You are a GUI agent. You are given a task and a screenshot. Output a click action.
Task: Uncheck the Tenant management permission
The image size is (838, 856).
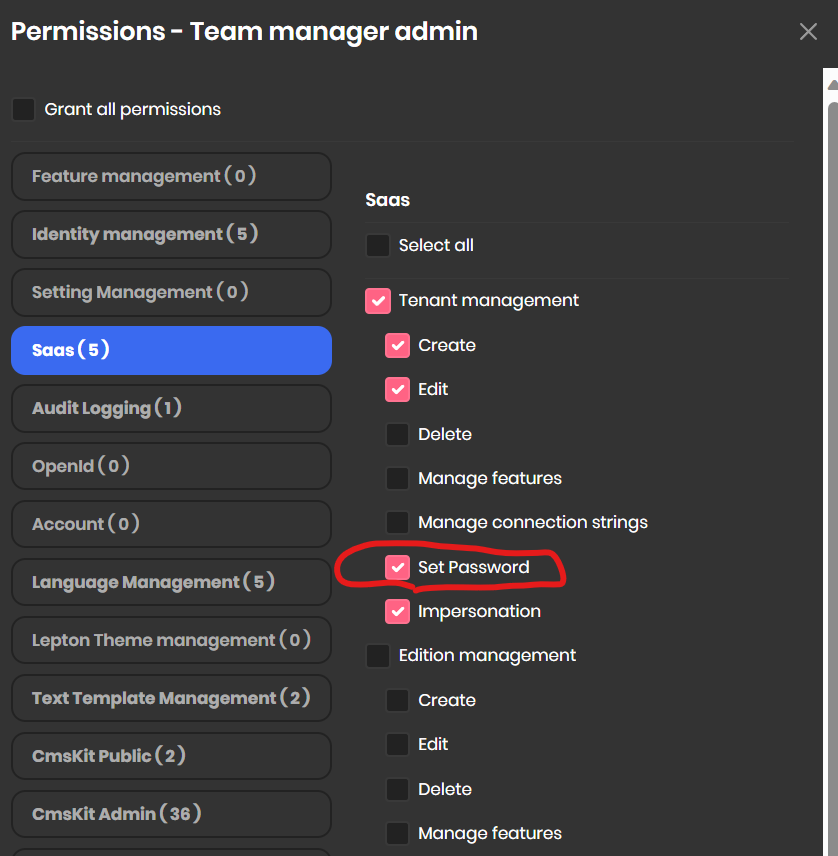click(378, 301)
